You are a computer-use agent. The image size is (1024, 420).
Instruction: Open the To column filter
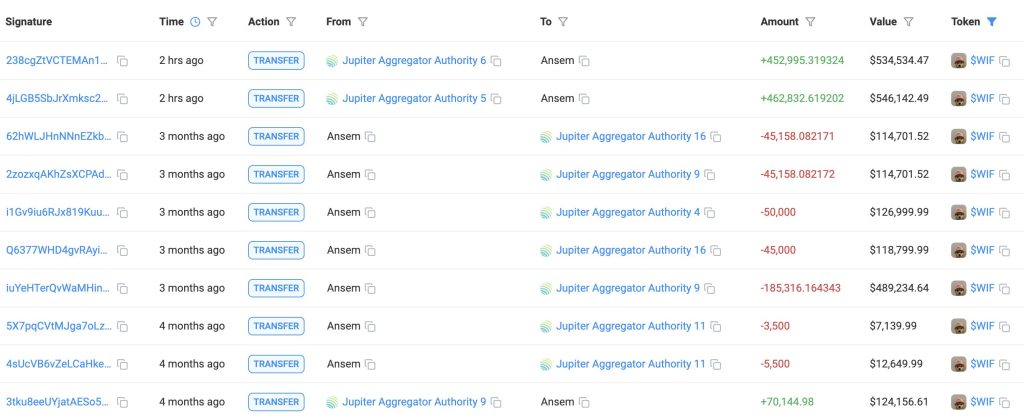[x=563, y=21]
